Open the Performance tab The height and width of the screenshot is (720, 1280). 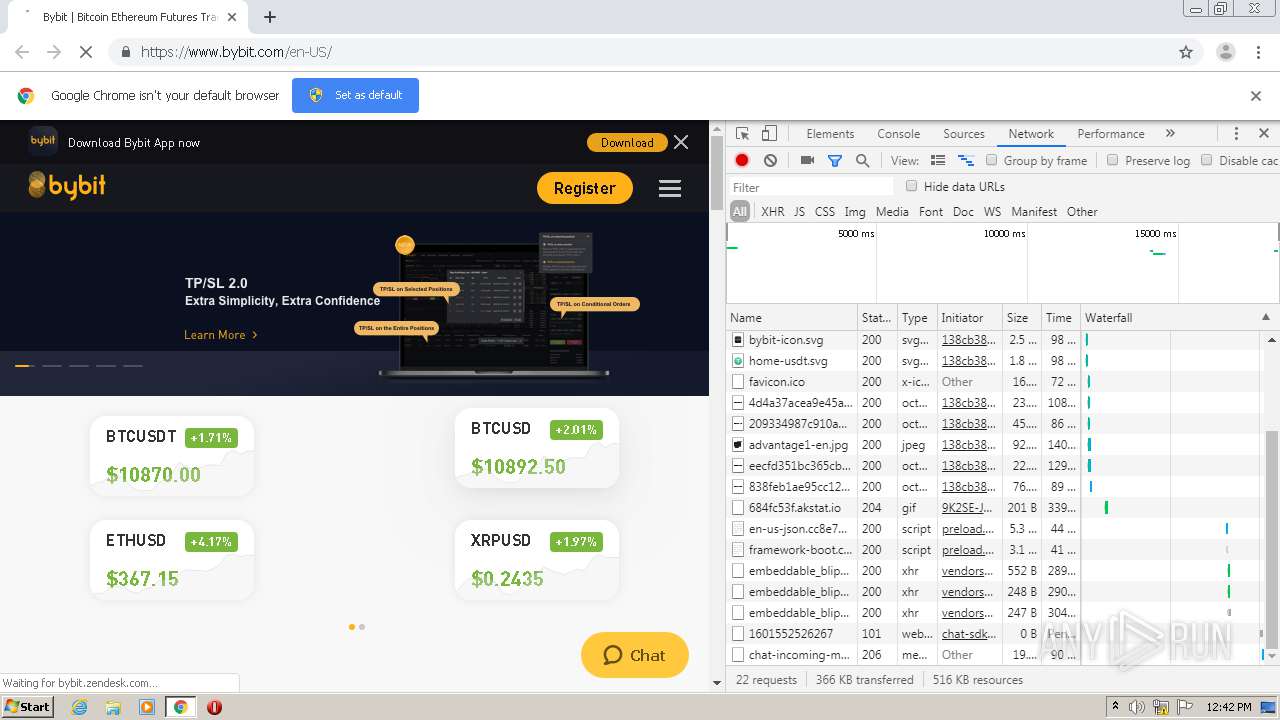[x=1111, y=134]
